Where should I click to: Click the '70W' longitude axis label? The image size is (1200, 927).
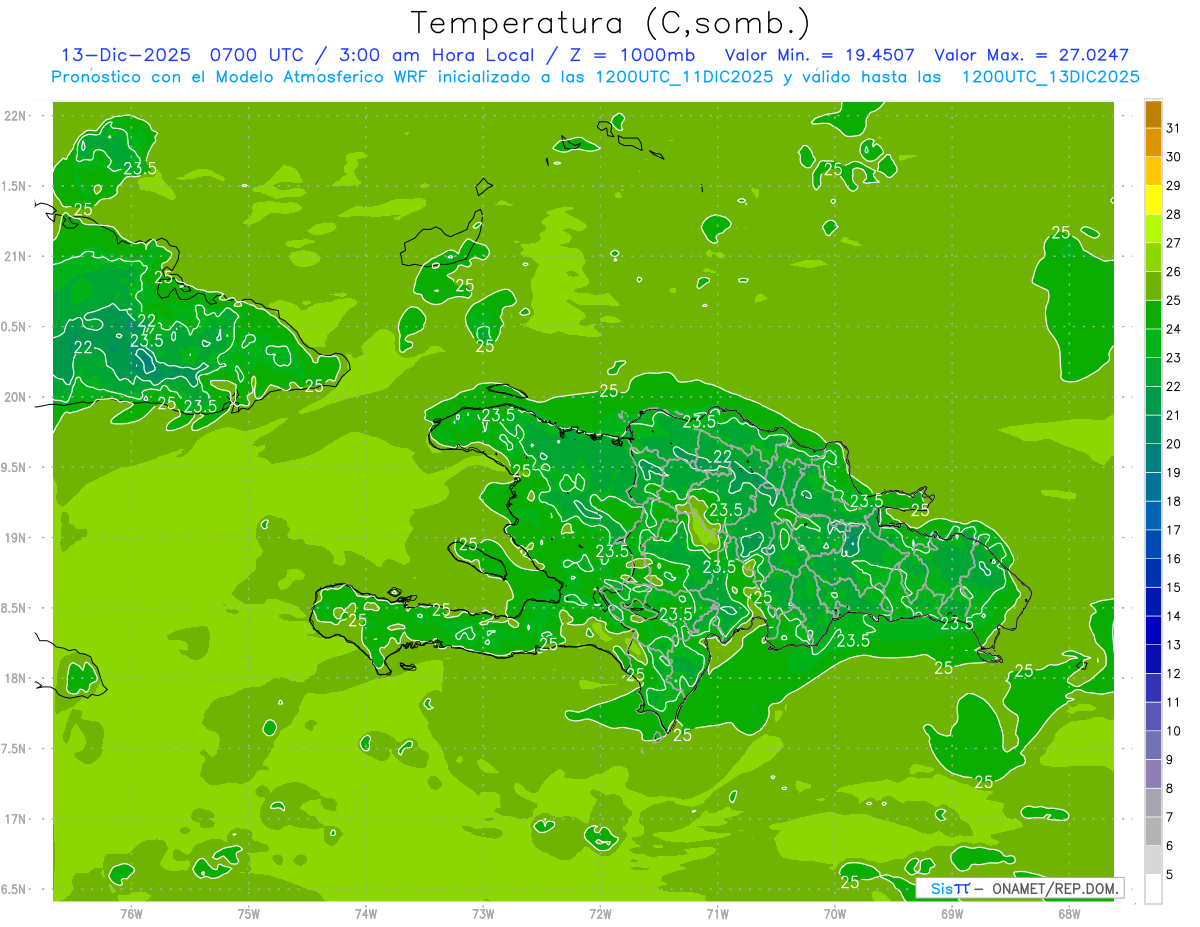(835, 914)
